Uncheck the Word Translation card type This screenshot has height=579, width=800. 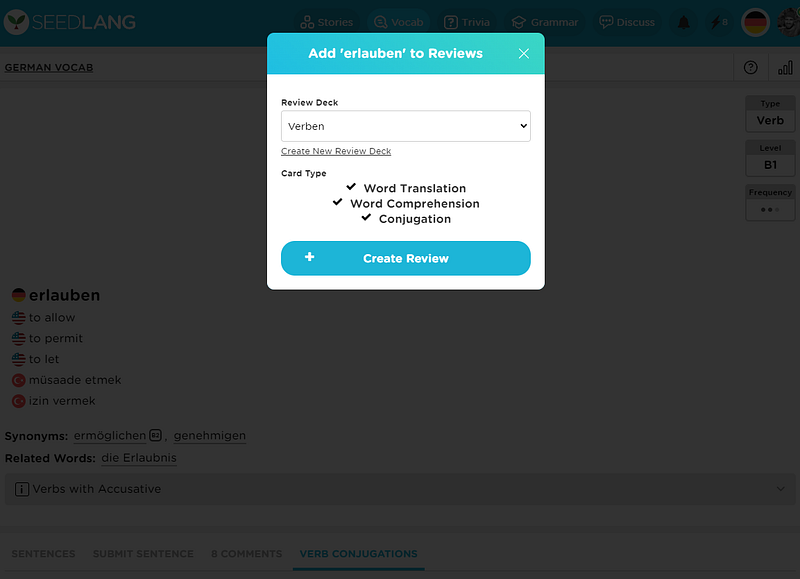pyautogui.click(x=351, y=187)
